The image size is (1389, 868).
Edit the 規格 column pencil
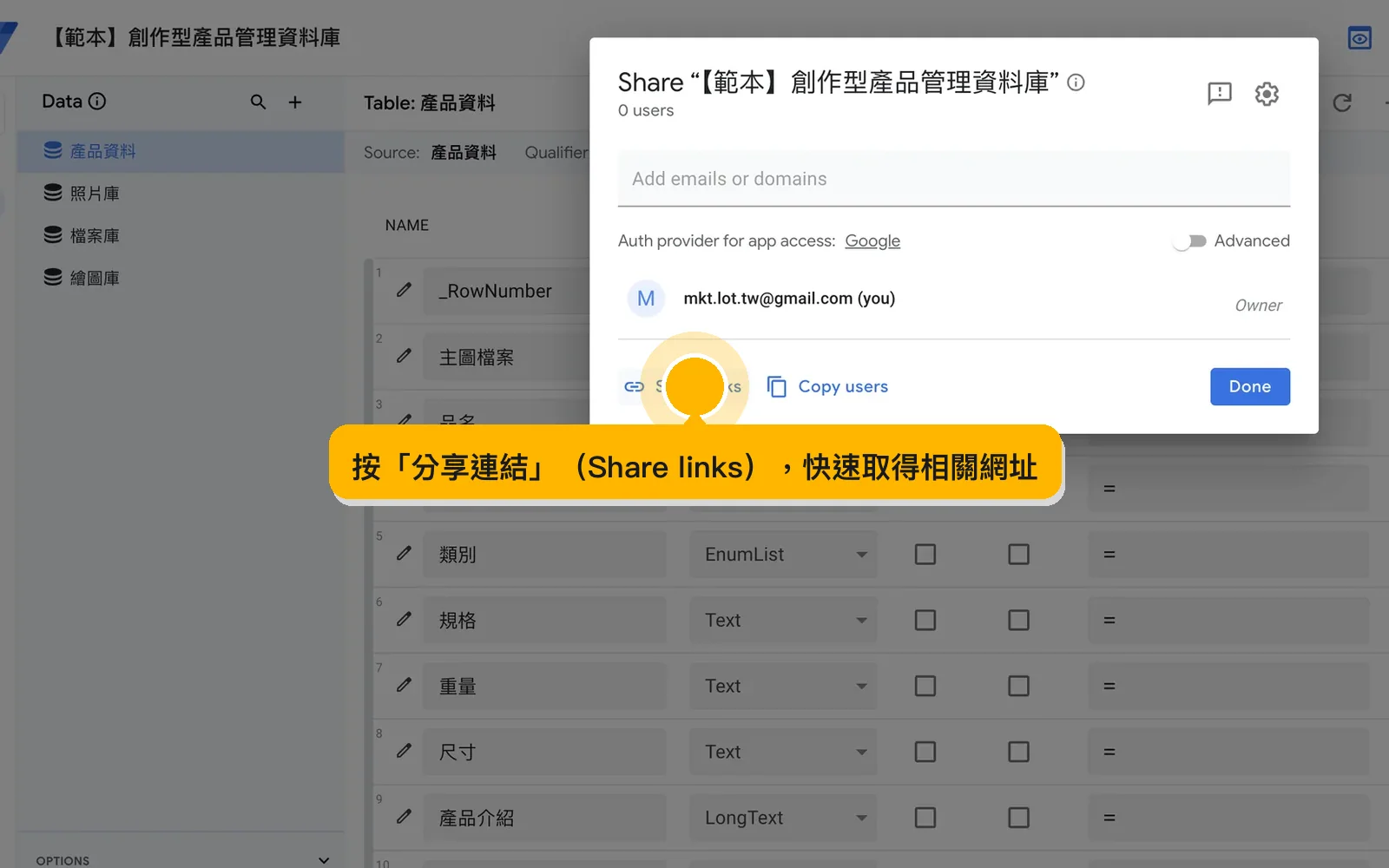click(404, 619)
